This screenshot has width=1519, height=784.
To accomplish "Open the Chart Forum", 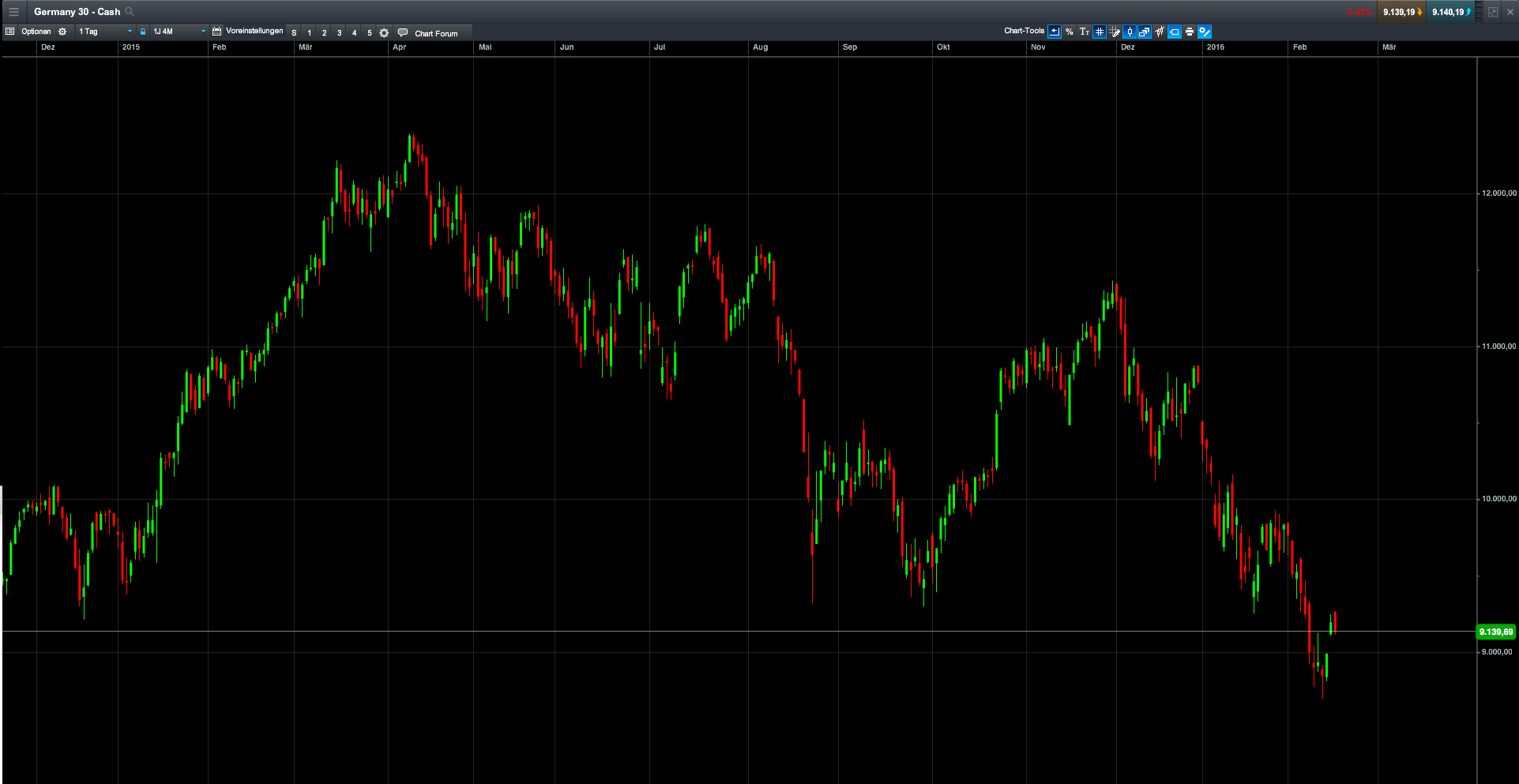I will click(x=437, y=33).
